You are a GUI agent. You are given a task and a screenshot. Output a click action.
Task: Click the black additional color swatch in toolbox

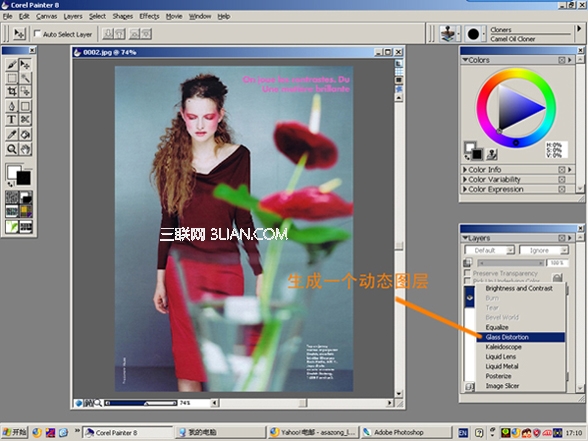point(24,178)
